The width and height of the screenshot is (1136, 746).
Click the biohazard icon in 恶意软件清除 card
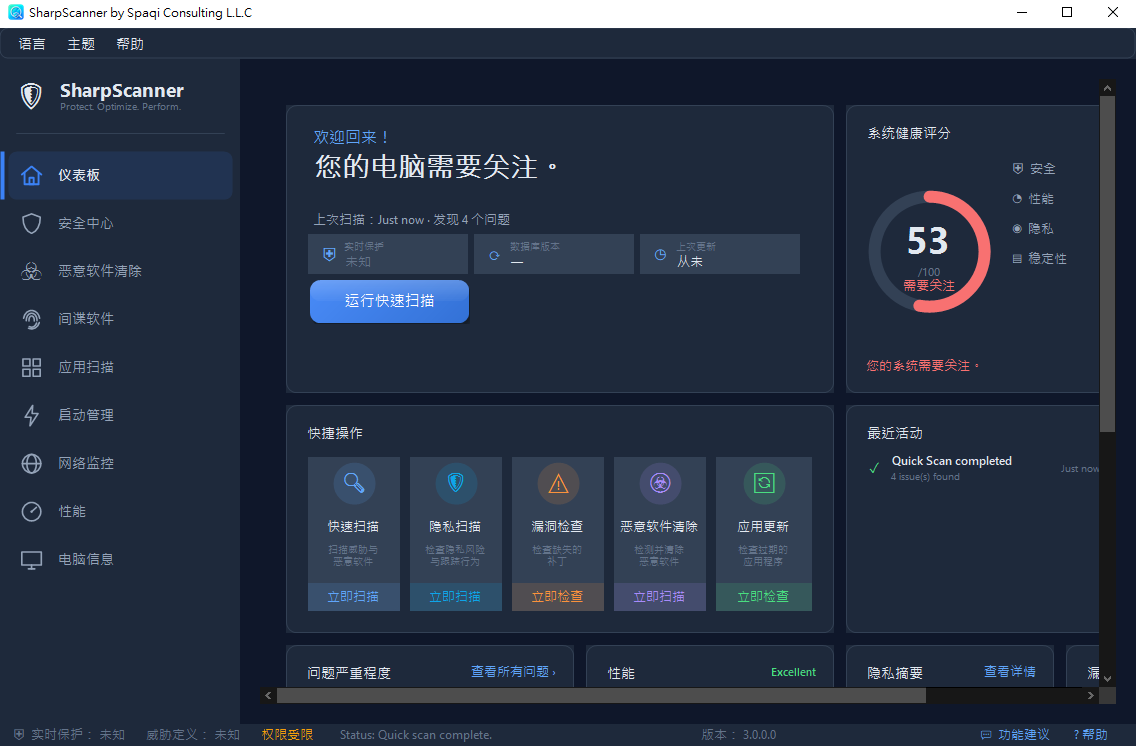point(660,483)
